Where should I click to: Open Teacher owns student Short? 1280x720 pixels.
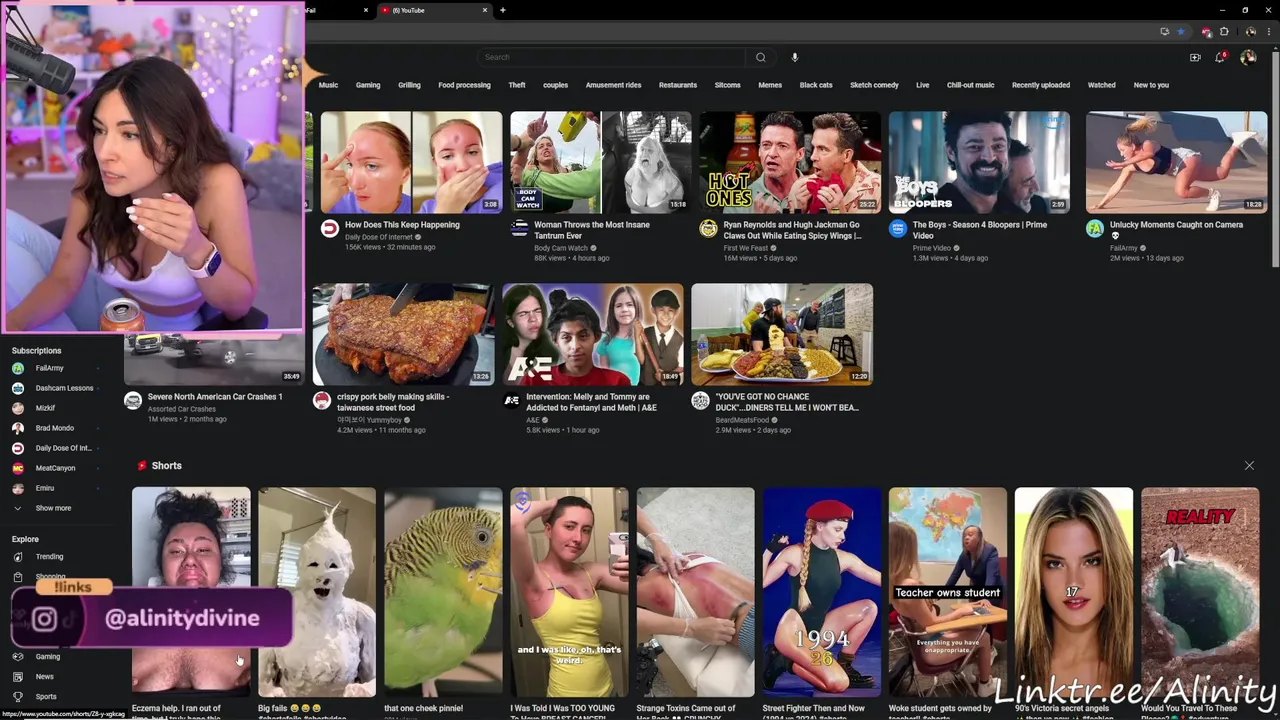click(948, 592)
